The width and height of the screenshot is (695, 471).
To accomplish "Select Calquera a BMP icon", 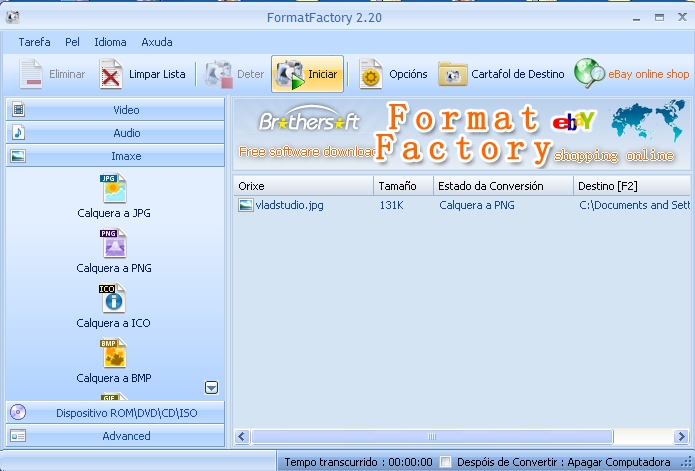I will 113,353.
